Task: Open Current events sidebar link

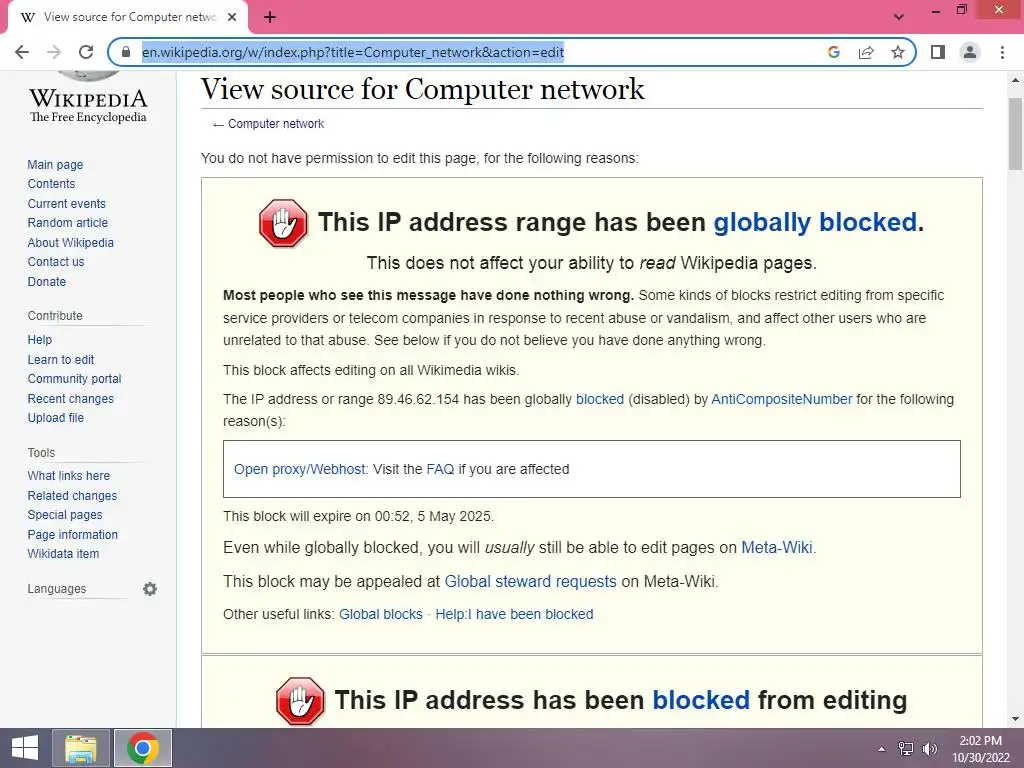Action: point(67,204)
